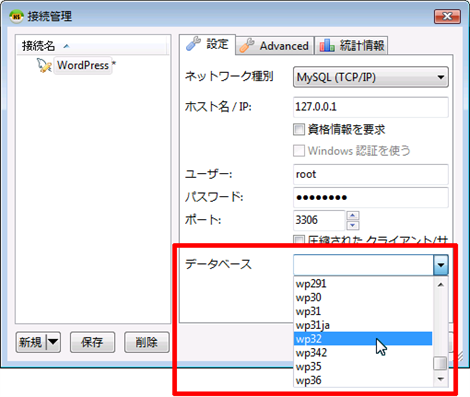Increase port number with up arrow

[353, 216]
